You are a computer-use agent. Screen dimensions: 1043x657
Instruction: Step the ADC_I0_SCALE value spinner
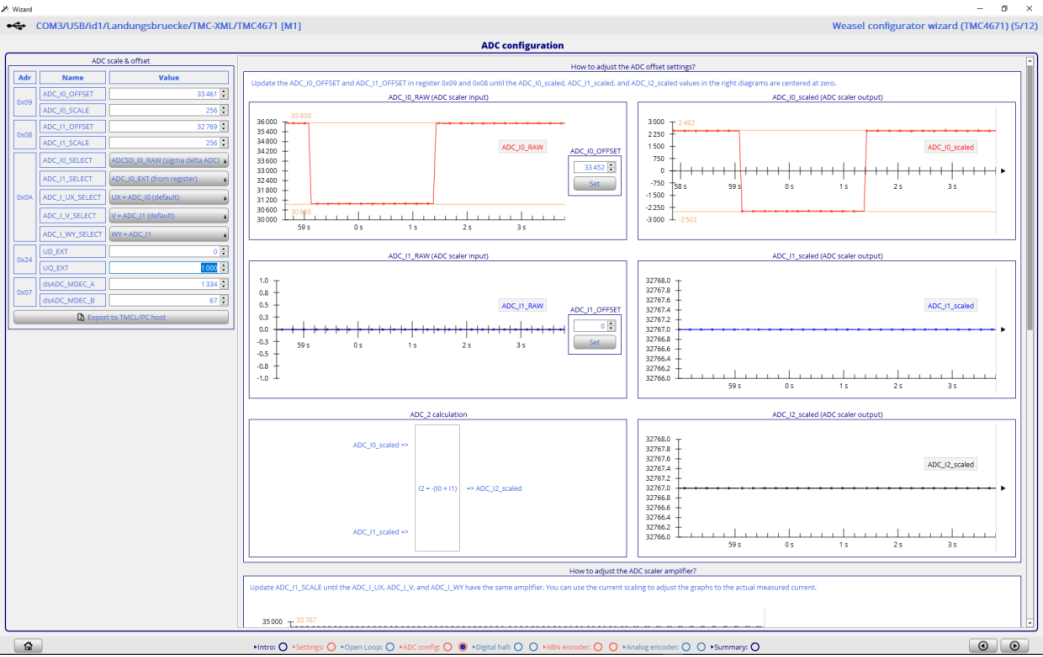click(224, 110)
